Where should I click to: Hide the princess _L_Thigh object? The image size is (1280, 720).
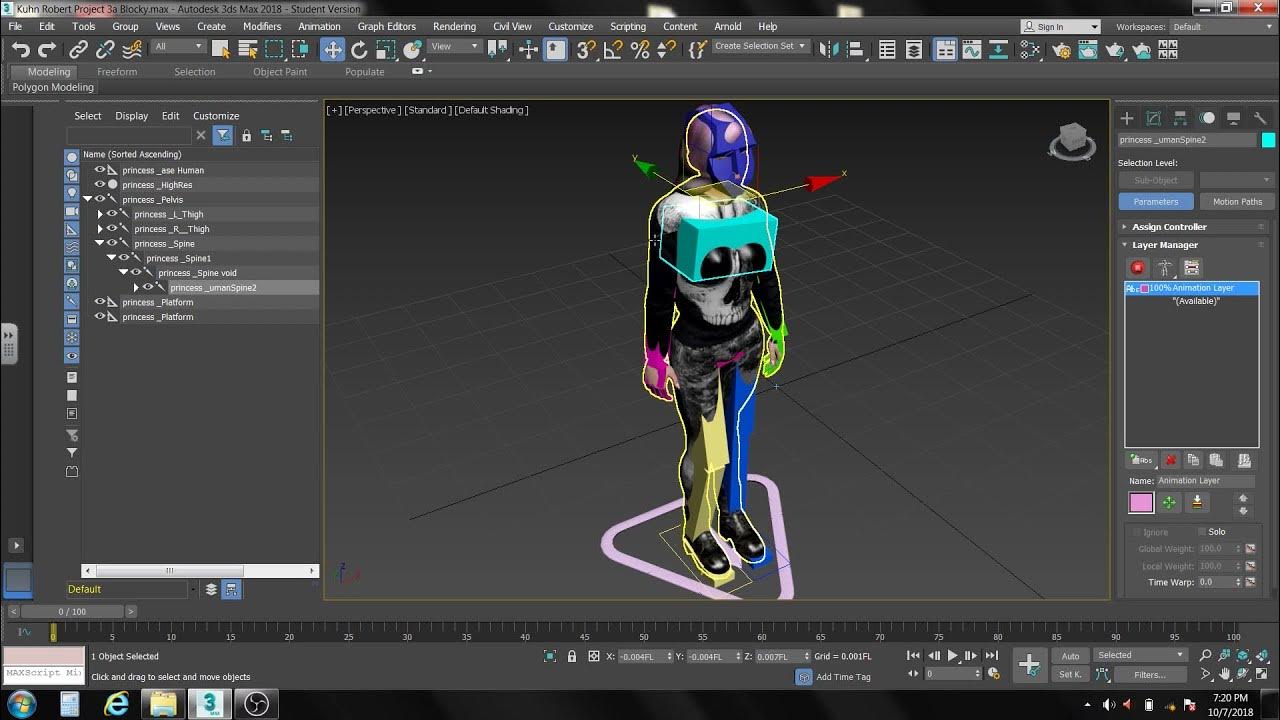[111, 214]
